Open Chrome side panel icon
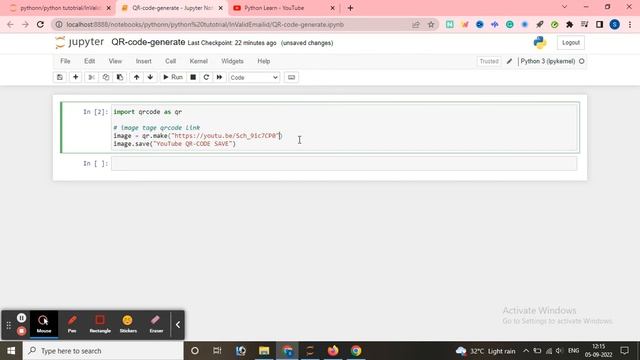 pos(599,24)
